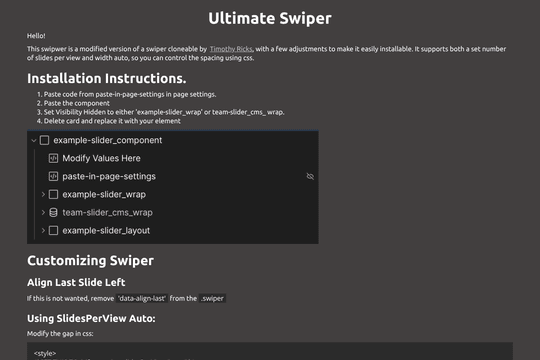
Task: Select the example-slider_wrap label
Action: [x=104, y=194]
